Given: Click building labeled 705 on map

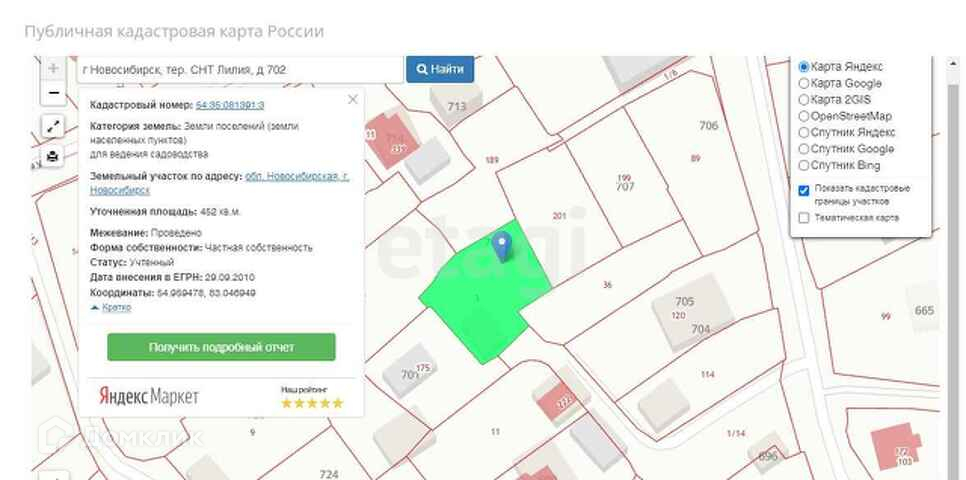Looking at the screenshot, I should (x=684, y=301).
